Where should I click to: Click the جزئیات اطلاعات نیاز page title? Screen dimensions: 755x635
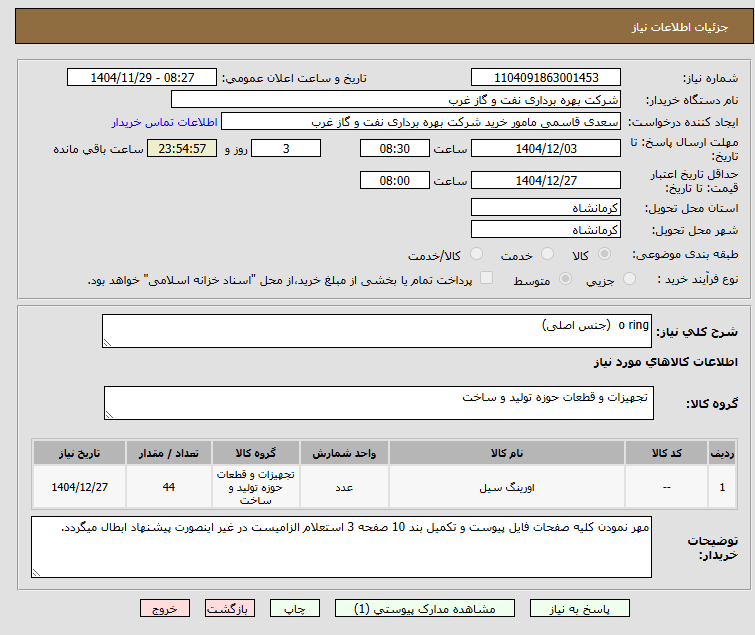click(680, 27)
